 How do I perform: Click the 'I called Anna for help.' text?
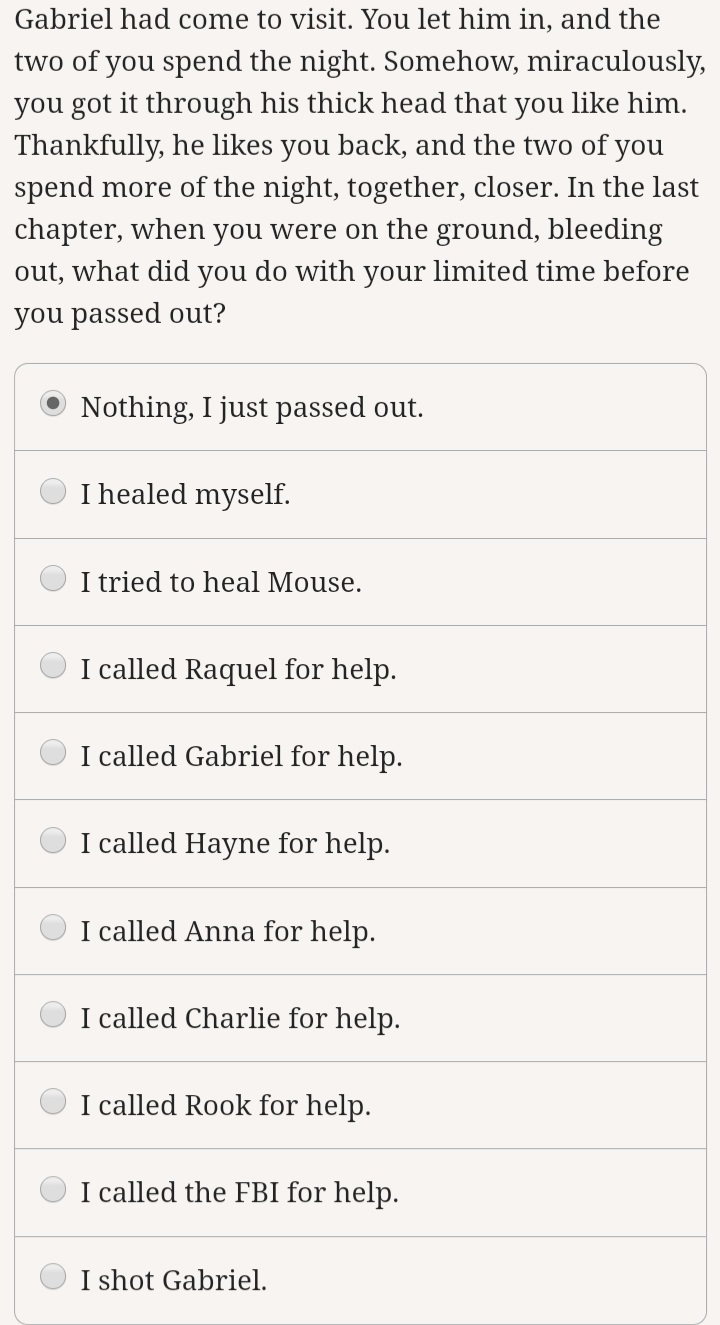[x=228, y=931]
